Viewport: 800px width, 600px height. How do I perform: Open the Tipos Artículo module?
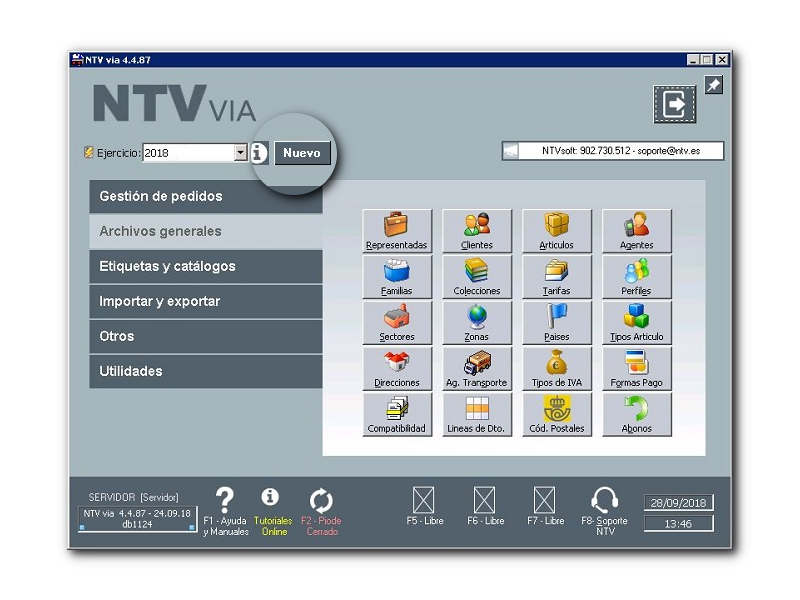tap(637, 322)
